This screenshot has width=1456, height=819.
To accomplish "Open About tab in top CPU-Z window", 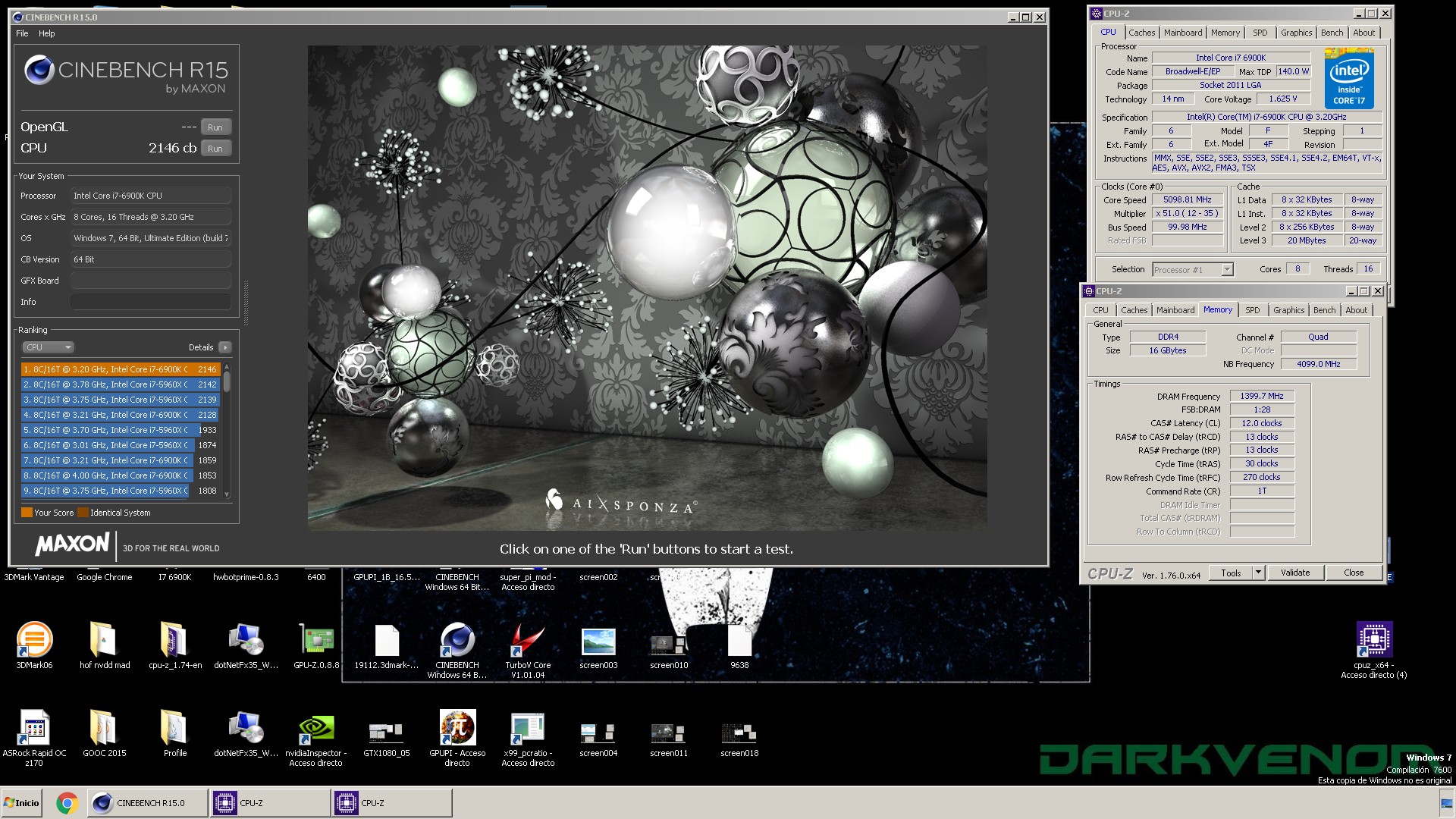I will 1363,33.
